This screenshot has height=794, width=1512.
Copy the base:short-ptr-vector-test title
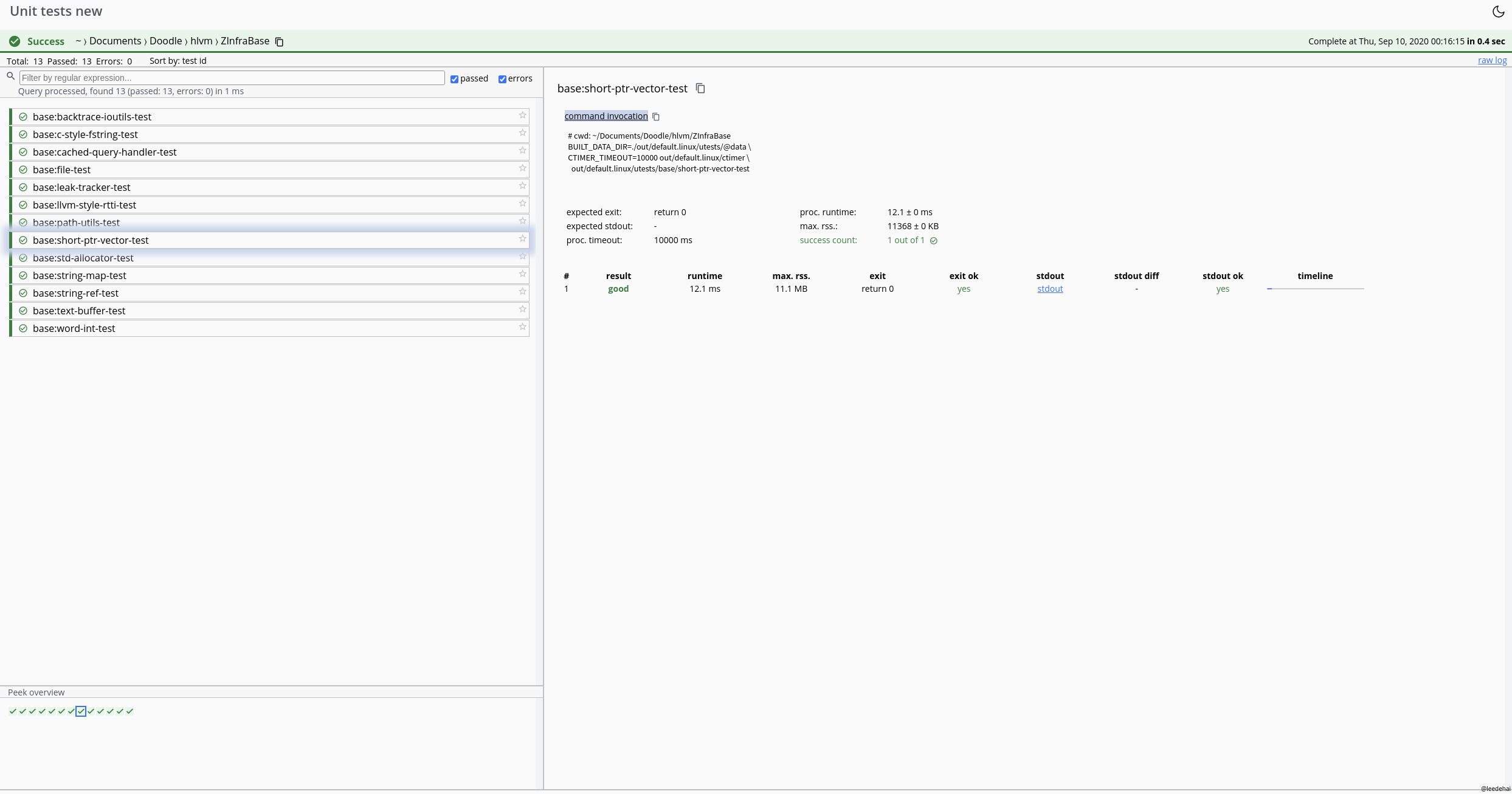click(700, 88)
